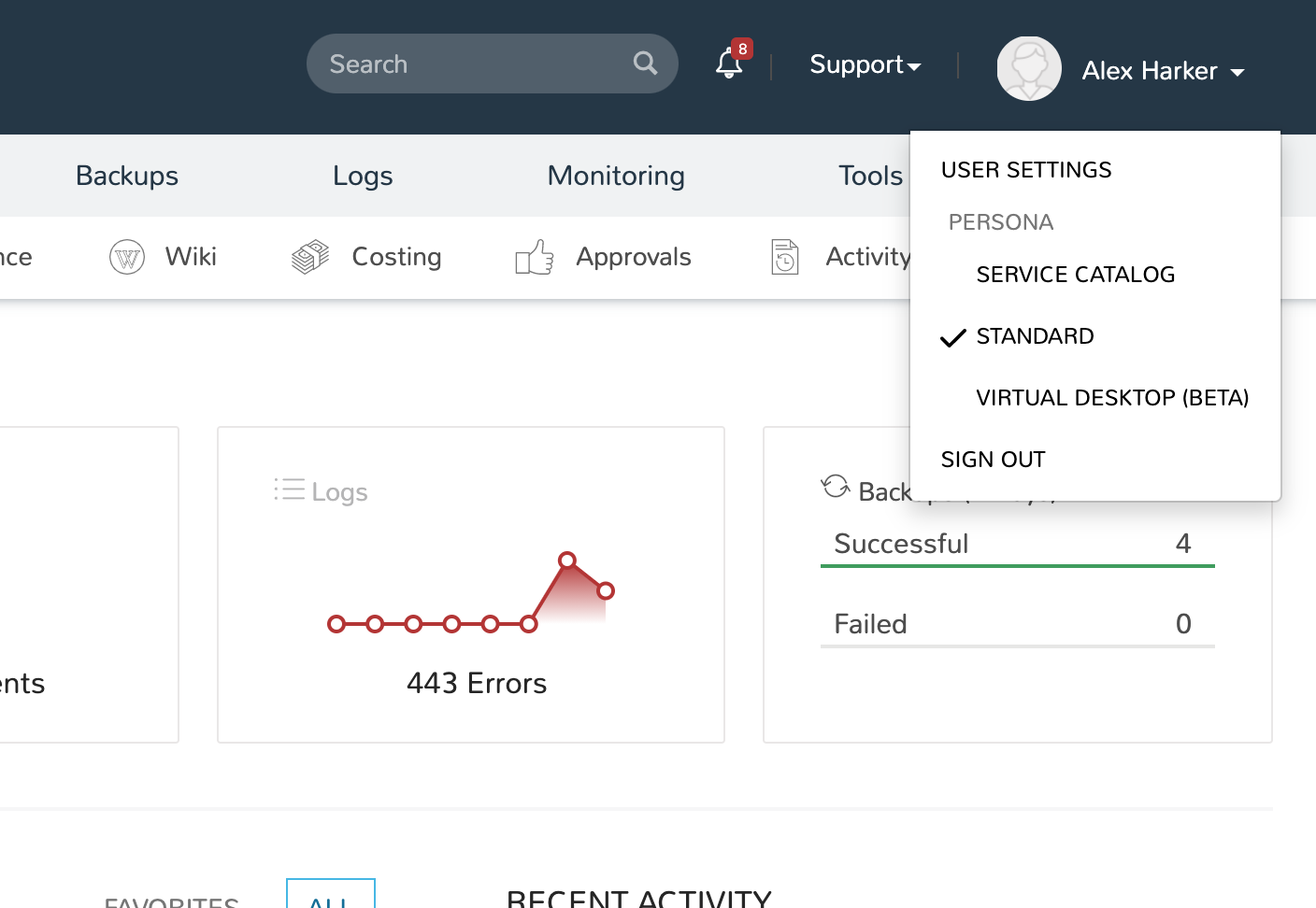The width and height of the screenshot is (1316, 908).
Task: Open User Settings from the menu
Action: click(x=1026, y=170)
